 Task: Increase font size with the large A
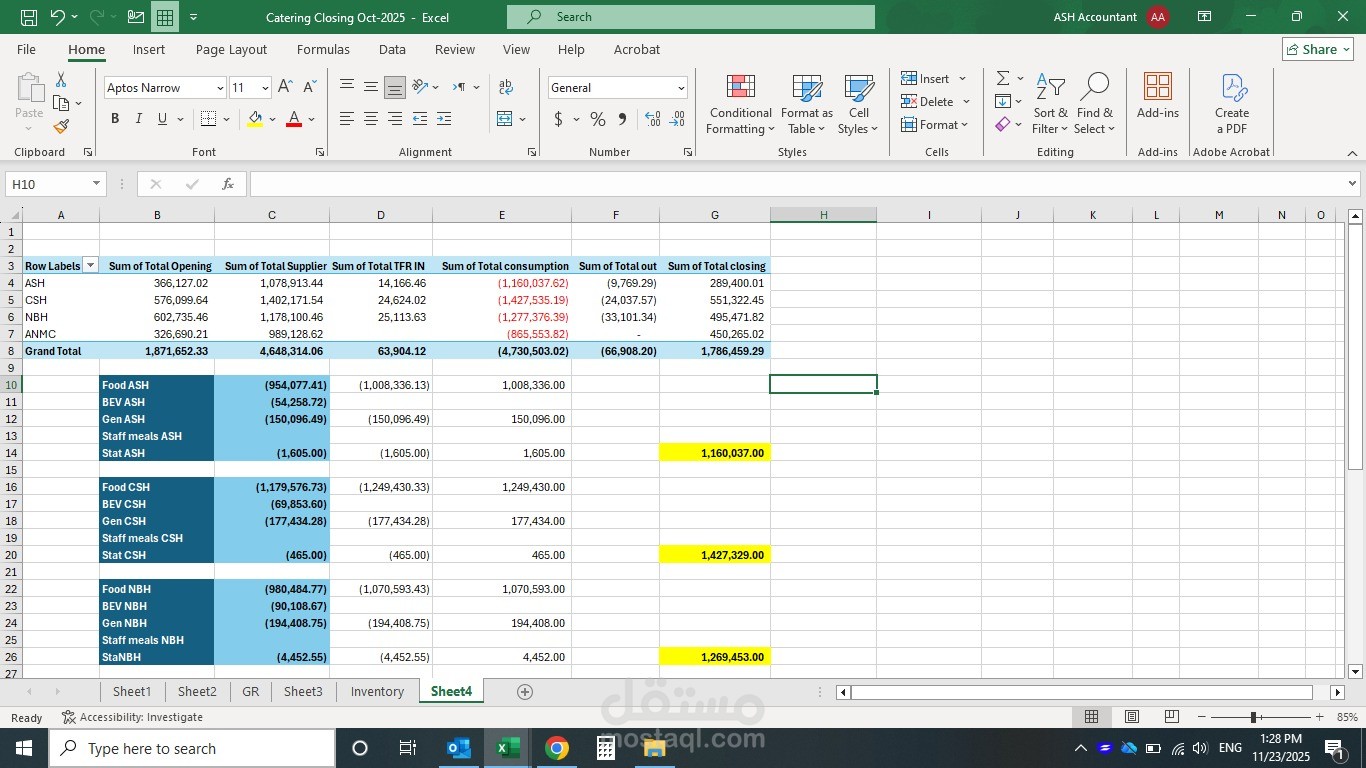point(285,87)
